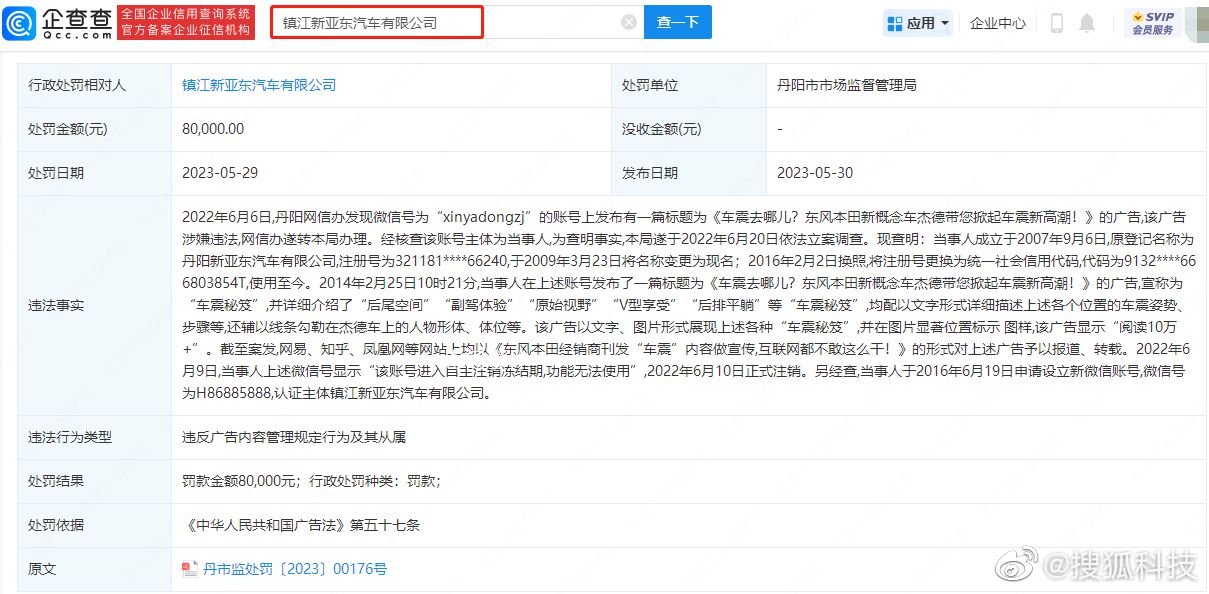This screenshot has width=1209, height=594.
Task: Click the 没收金额(元) label
Action: (661, 130)
